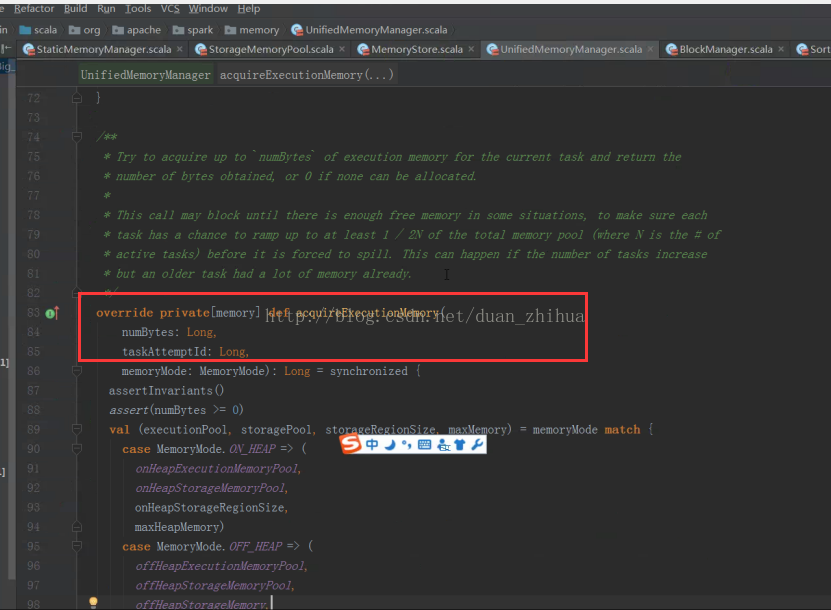This screenshot has width=831, height=610.
Task: Click the Sogou input method logo
Action: click(350, 444)
